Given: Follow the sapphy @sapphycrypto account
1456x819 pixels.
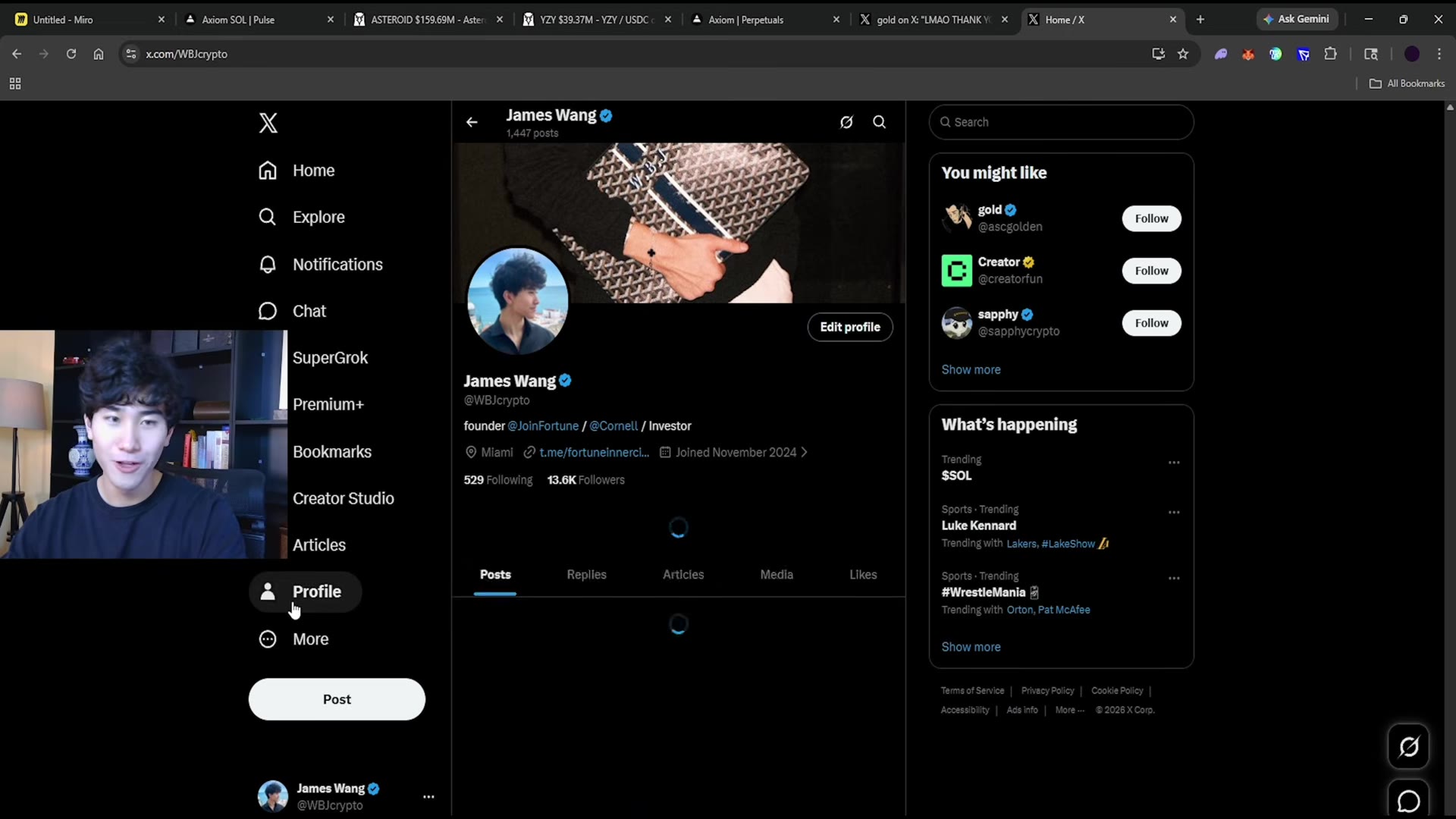Looking at the screenshot, I should click(1151, 323).
